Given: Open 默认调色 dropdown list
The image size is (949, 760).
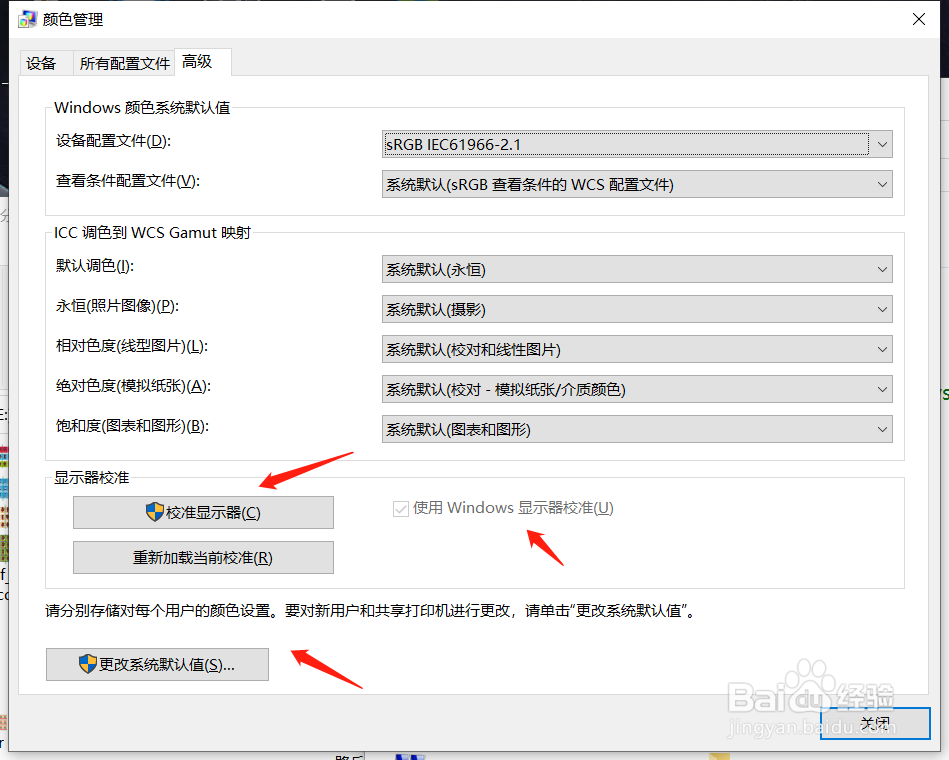Looking at the screenshot, I should (x=637, y=269).
